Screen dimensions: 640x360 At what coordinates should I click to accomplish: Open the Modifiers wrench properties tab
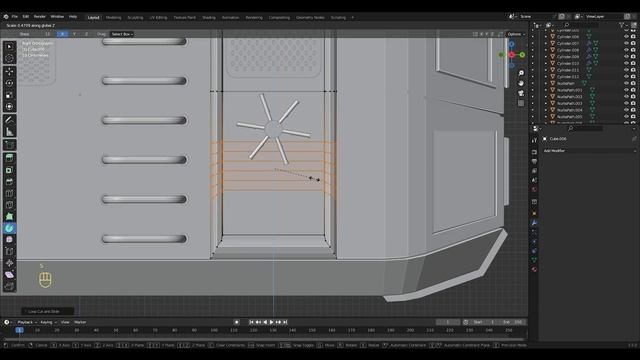coord(534,223)
